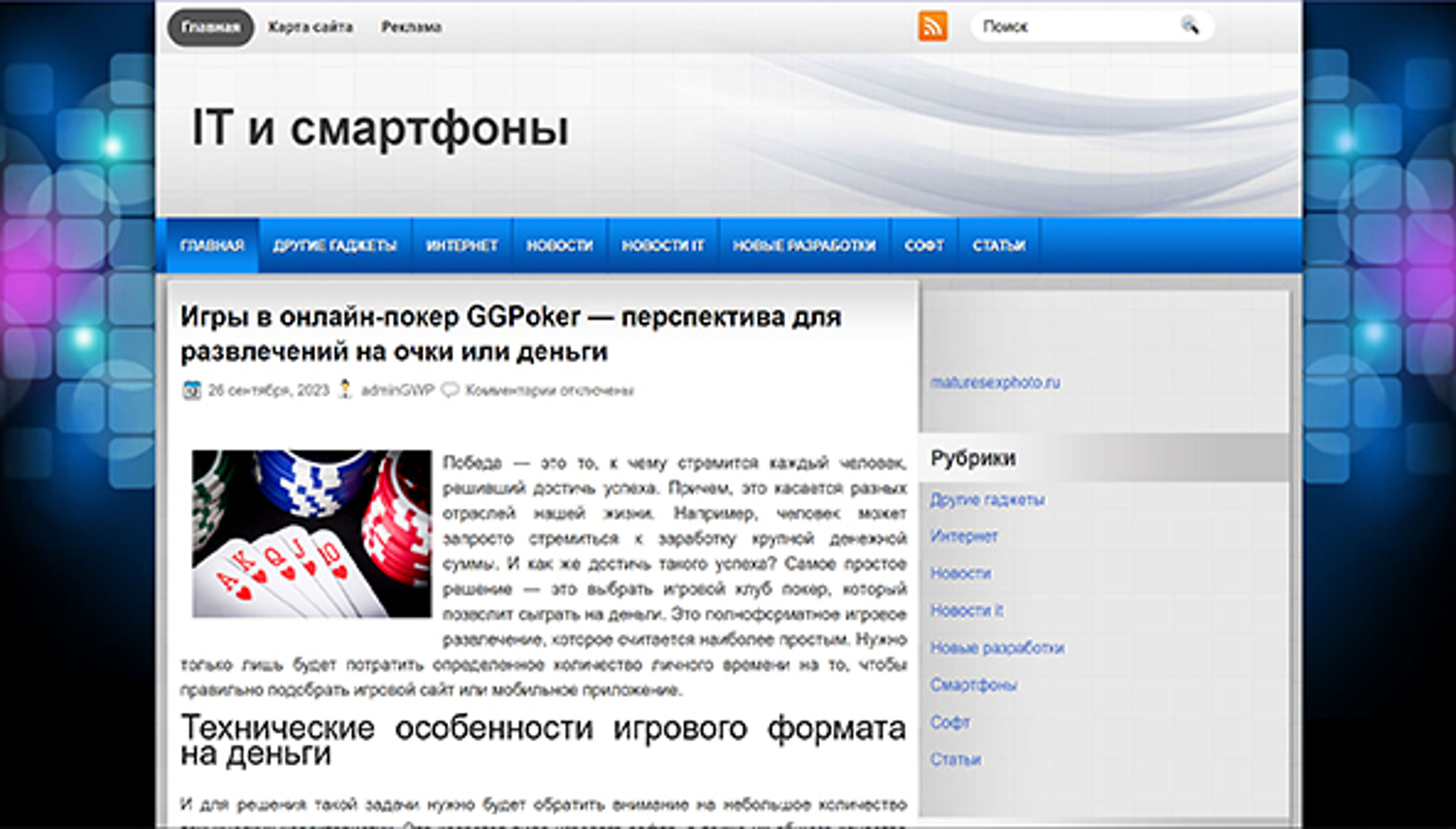Open Статьи link under Рубрики
This screenshot has height=829, width=1456.
click(x=955, y=759)
